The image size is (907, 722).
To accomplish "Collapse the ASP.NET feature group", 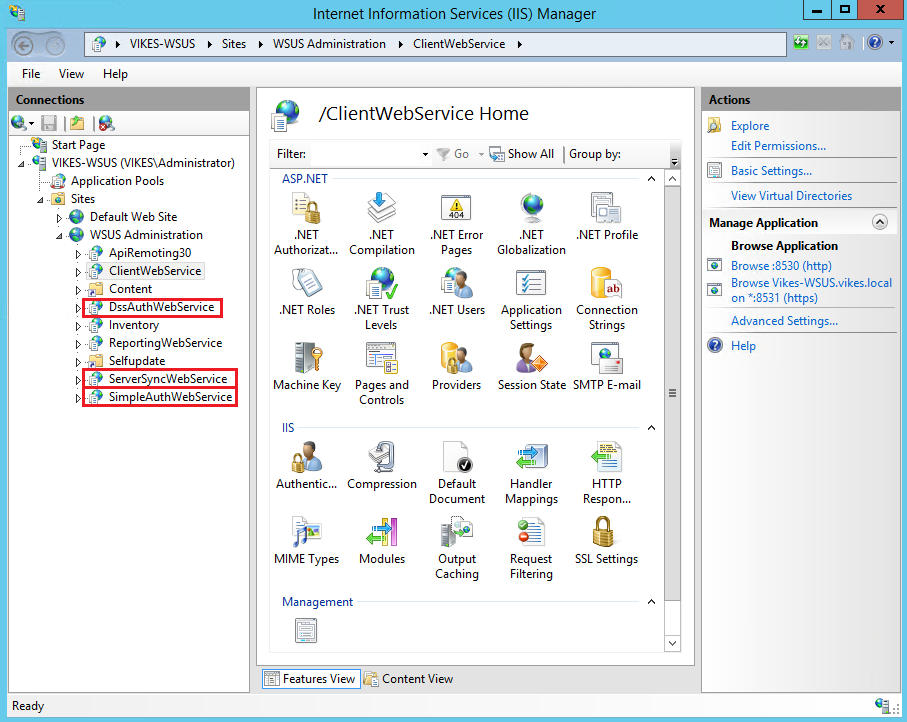I will click(651, 179).
